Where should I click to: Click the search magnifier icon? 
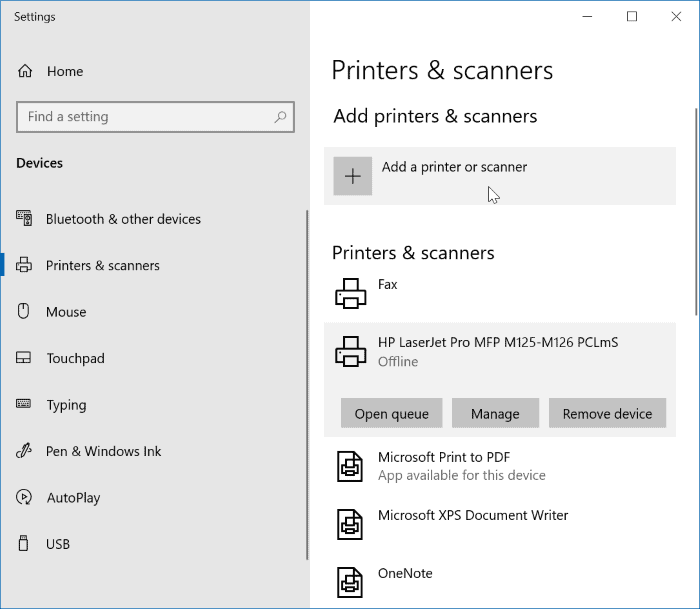(280, 117)
